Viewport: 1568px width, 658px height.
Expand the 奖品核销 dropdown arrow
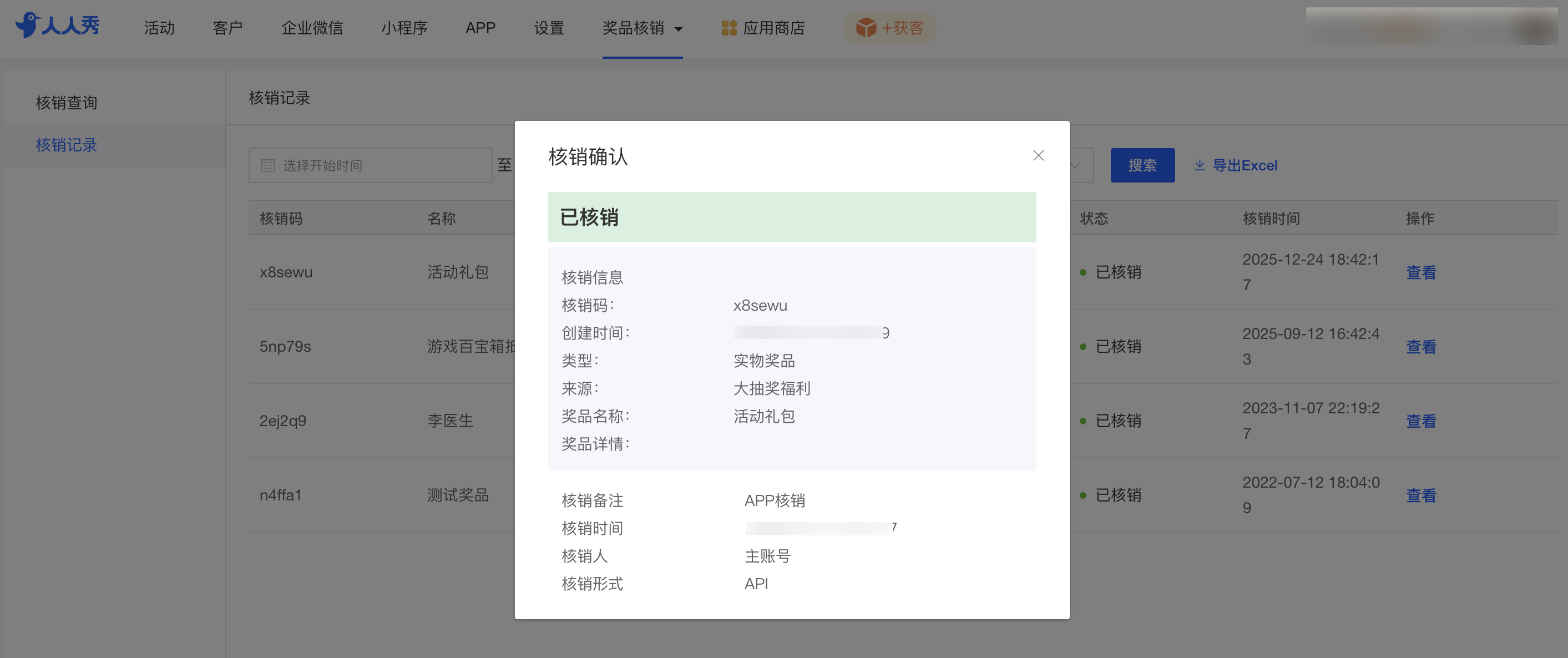pos(679,29)
